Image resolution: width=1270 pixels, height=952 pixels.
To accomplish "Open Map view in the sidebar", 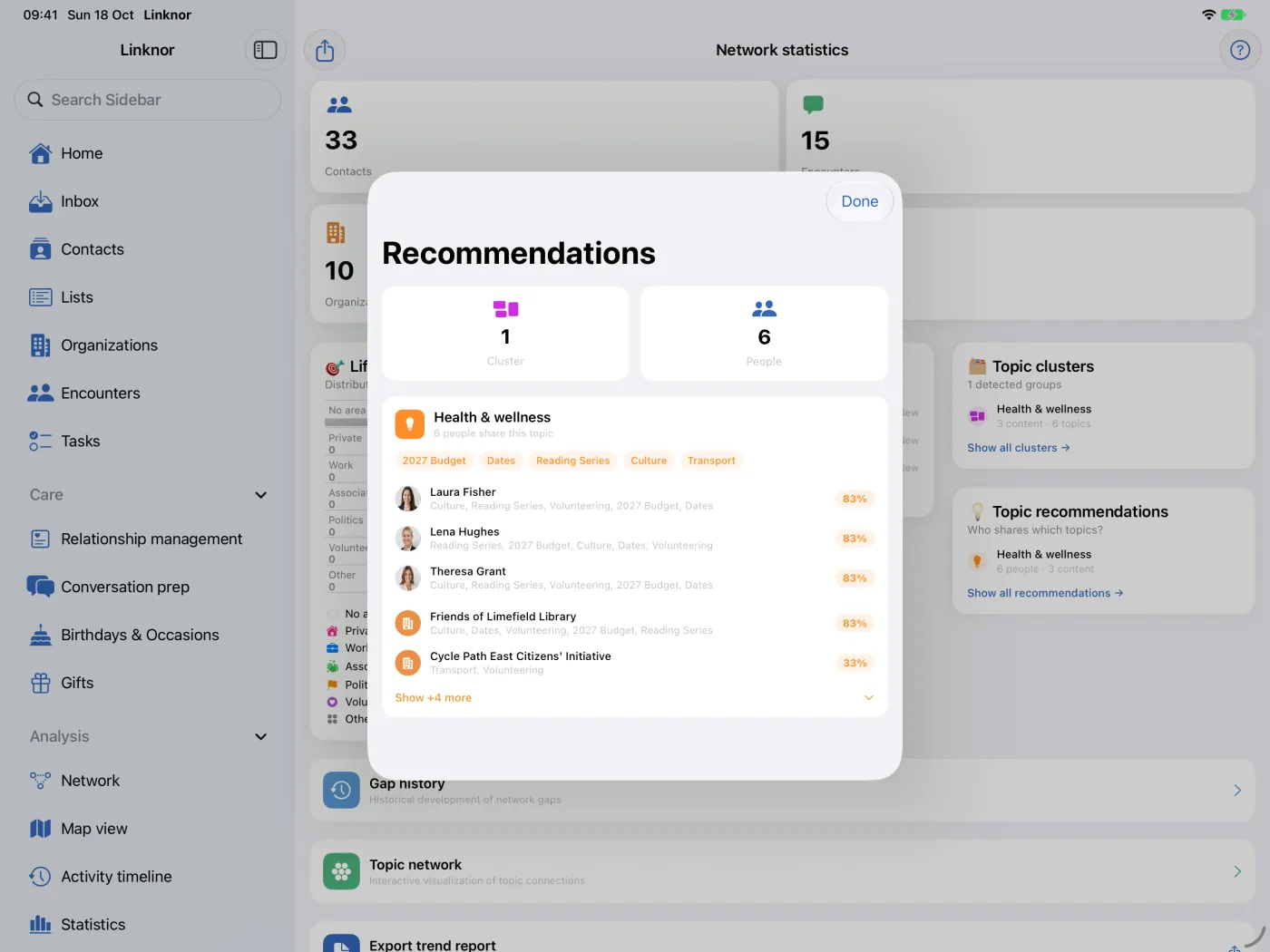I will pyautogui.click(x=148, y=829).
